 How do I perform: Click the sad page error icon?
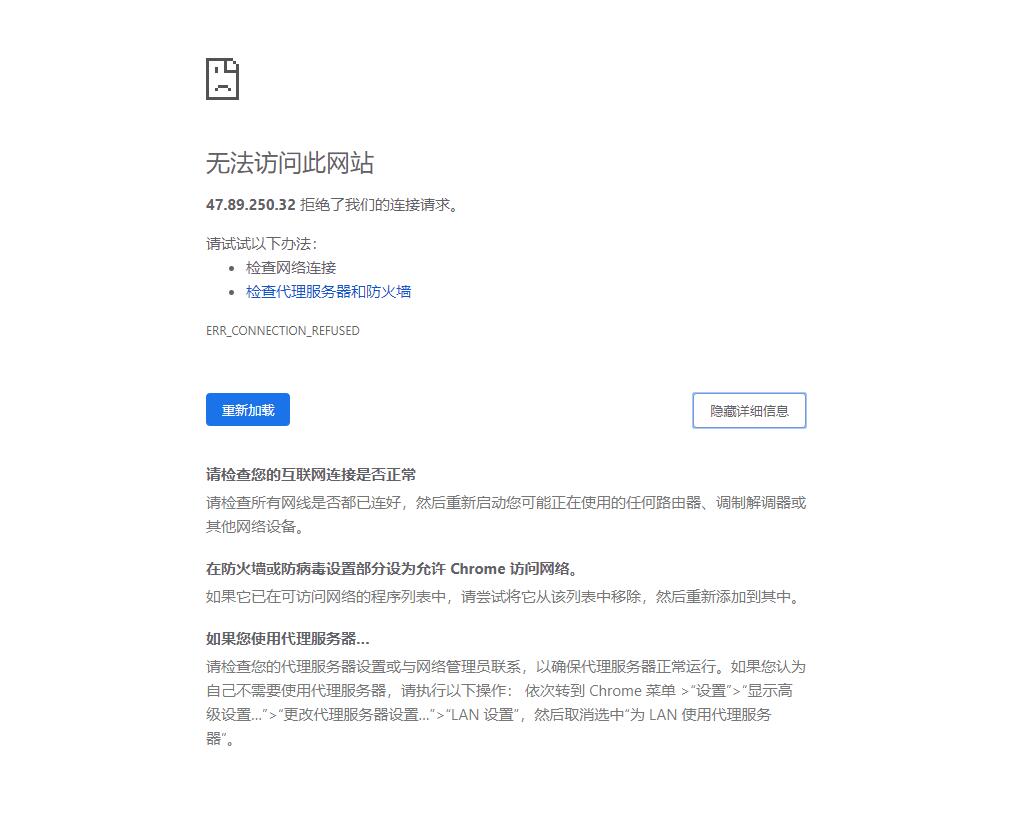[x=222, y=79]
